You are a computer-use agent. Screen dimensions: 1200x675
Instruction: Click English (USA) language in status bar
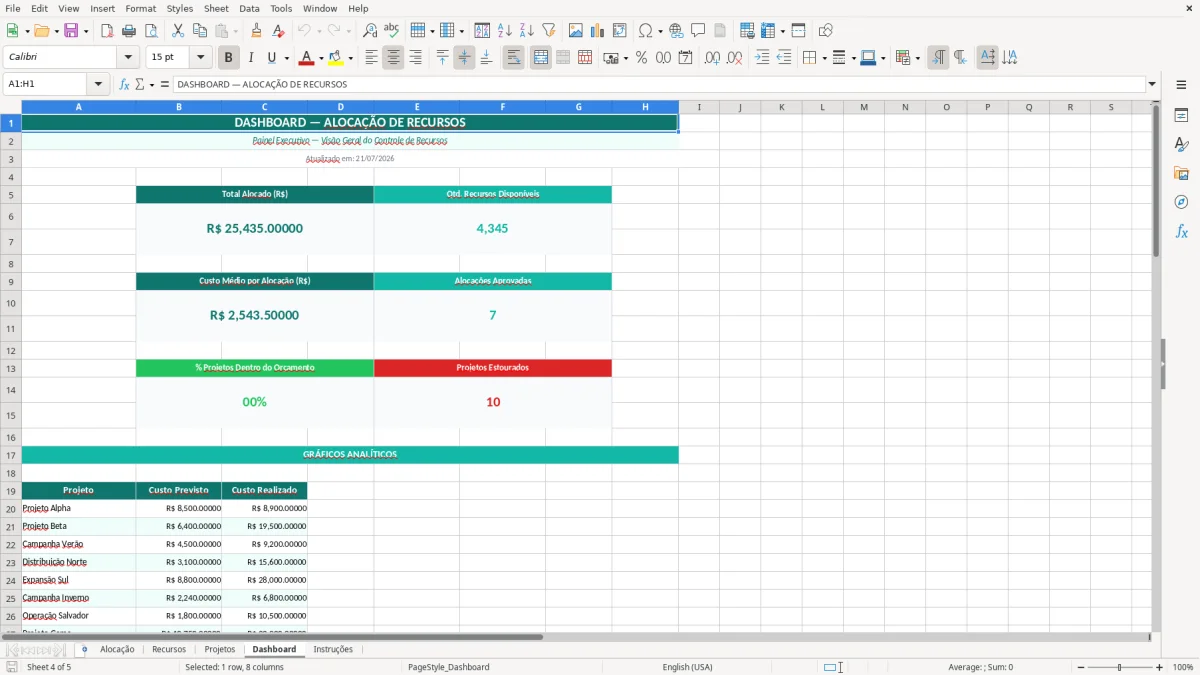click(x=687, y=667)
